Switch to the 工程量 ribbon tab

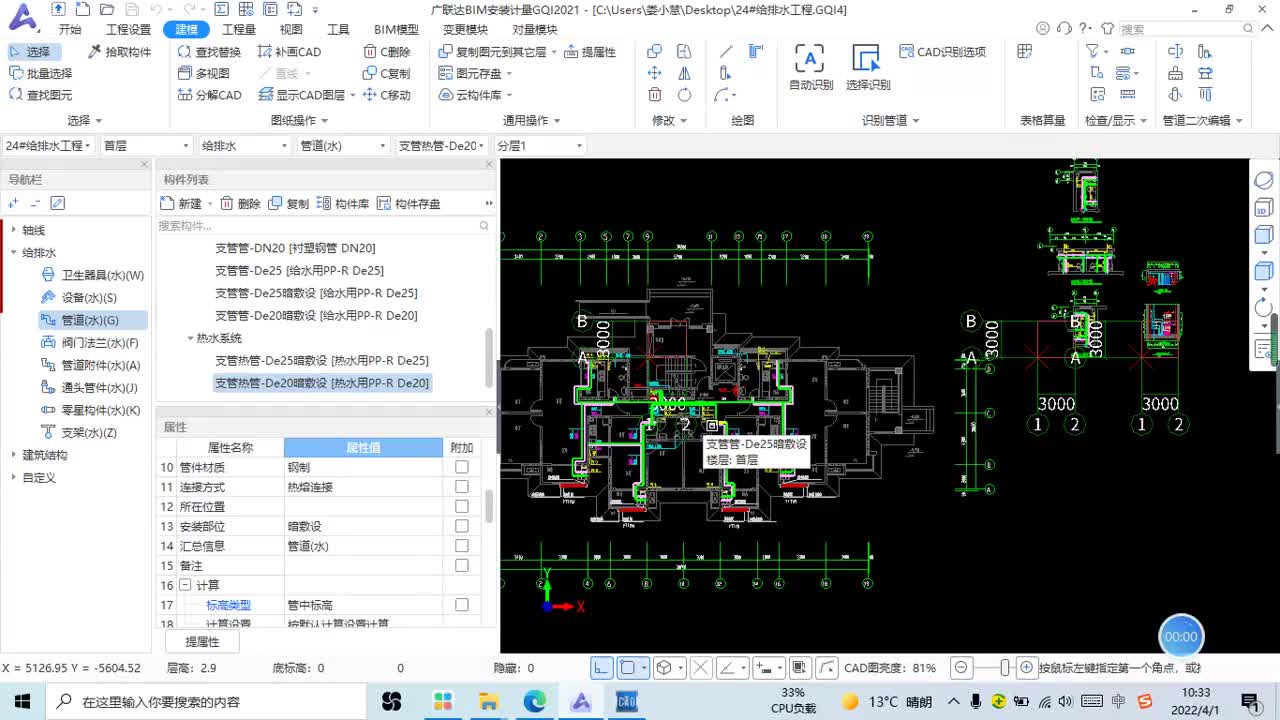(x=239, y=29)
